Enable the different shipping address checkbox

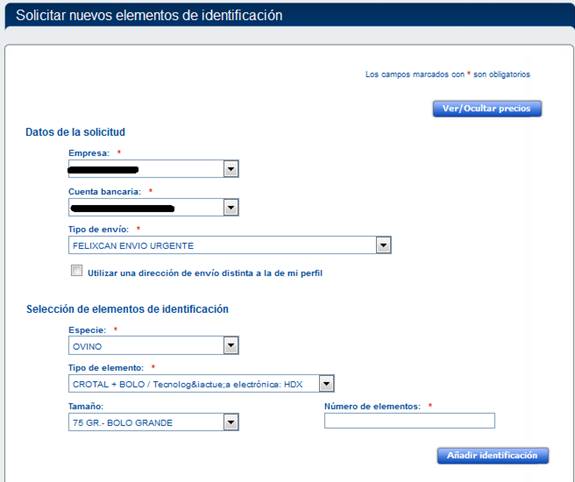click(77, 270)
